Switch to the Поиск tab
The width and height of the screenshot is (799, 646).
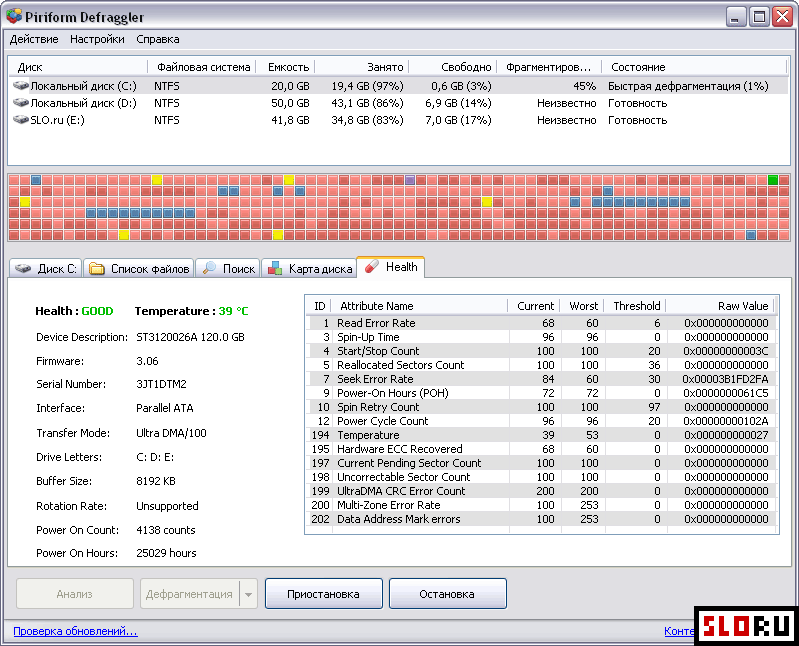pyautogui.click(x=228, y=268)
